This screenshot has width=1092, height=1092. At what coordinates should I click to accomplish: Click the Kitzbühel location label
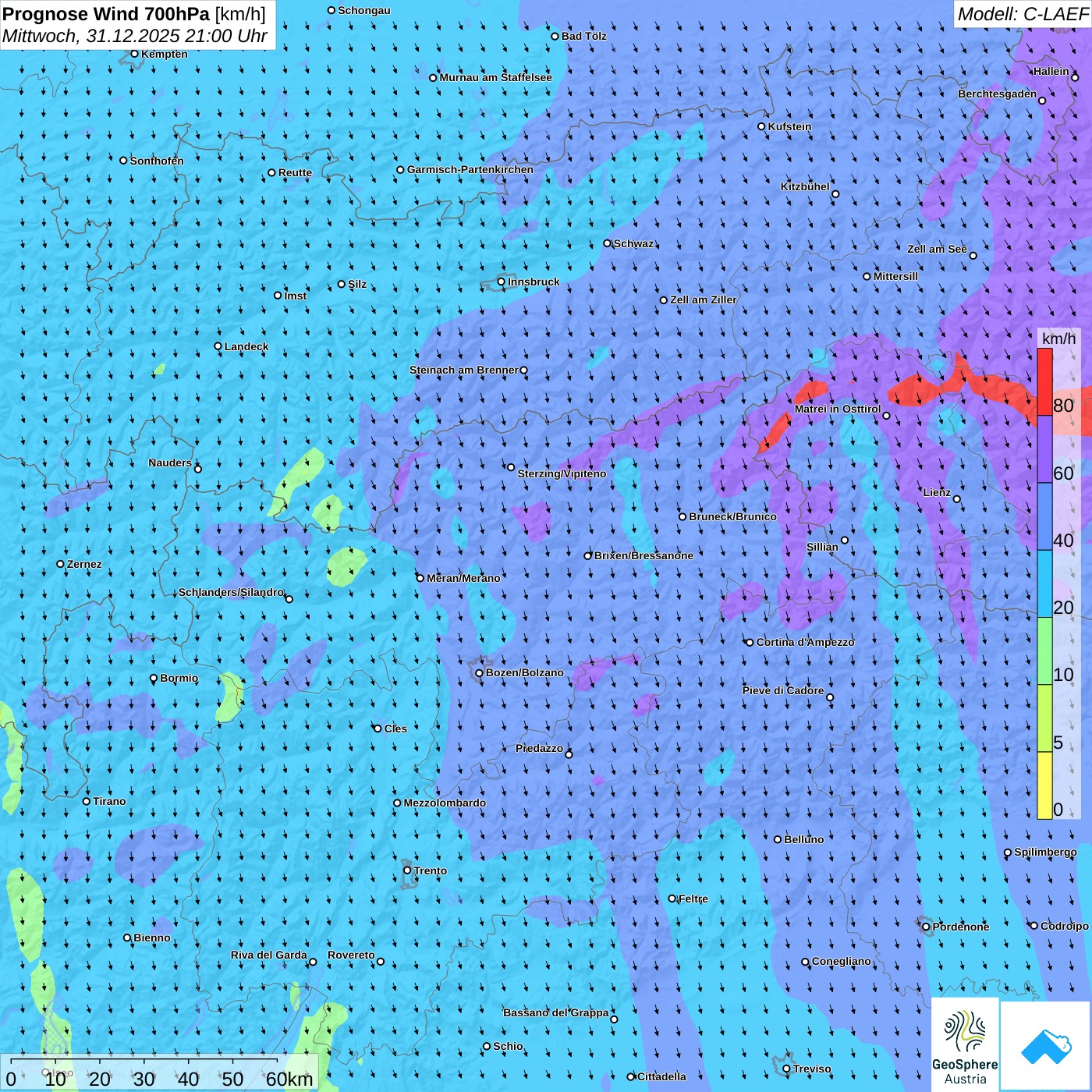pos(805,186)
